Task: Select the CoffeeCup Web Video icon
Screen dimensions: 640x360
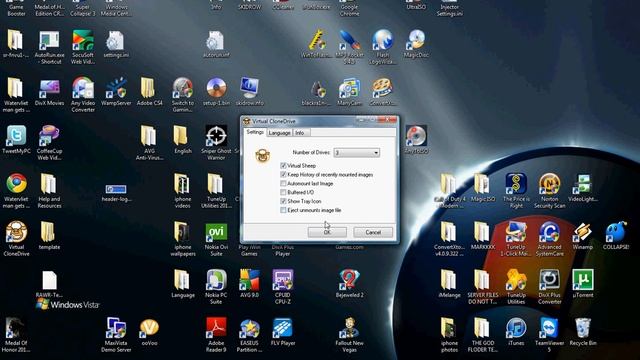Action: click(49, 143)
